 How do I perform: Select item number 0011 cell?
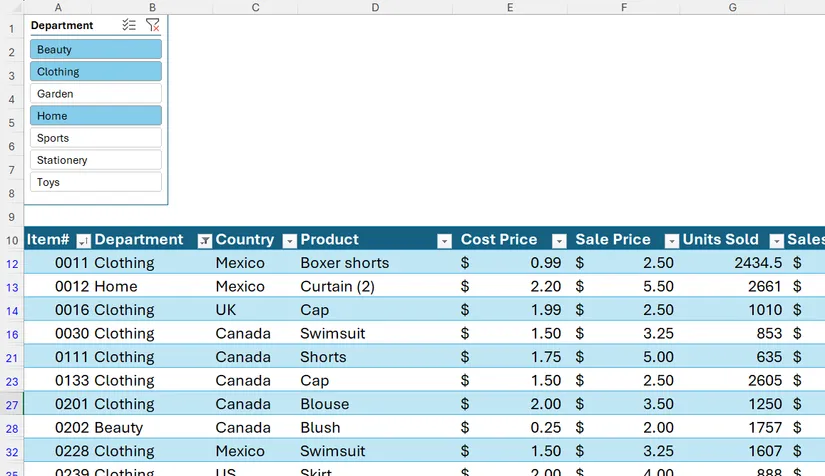[x=58, y=262]
